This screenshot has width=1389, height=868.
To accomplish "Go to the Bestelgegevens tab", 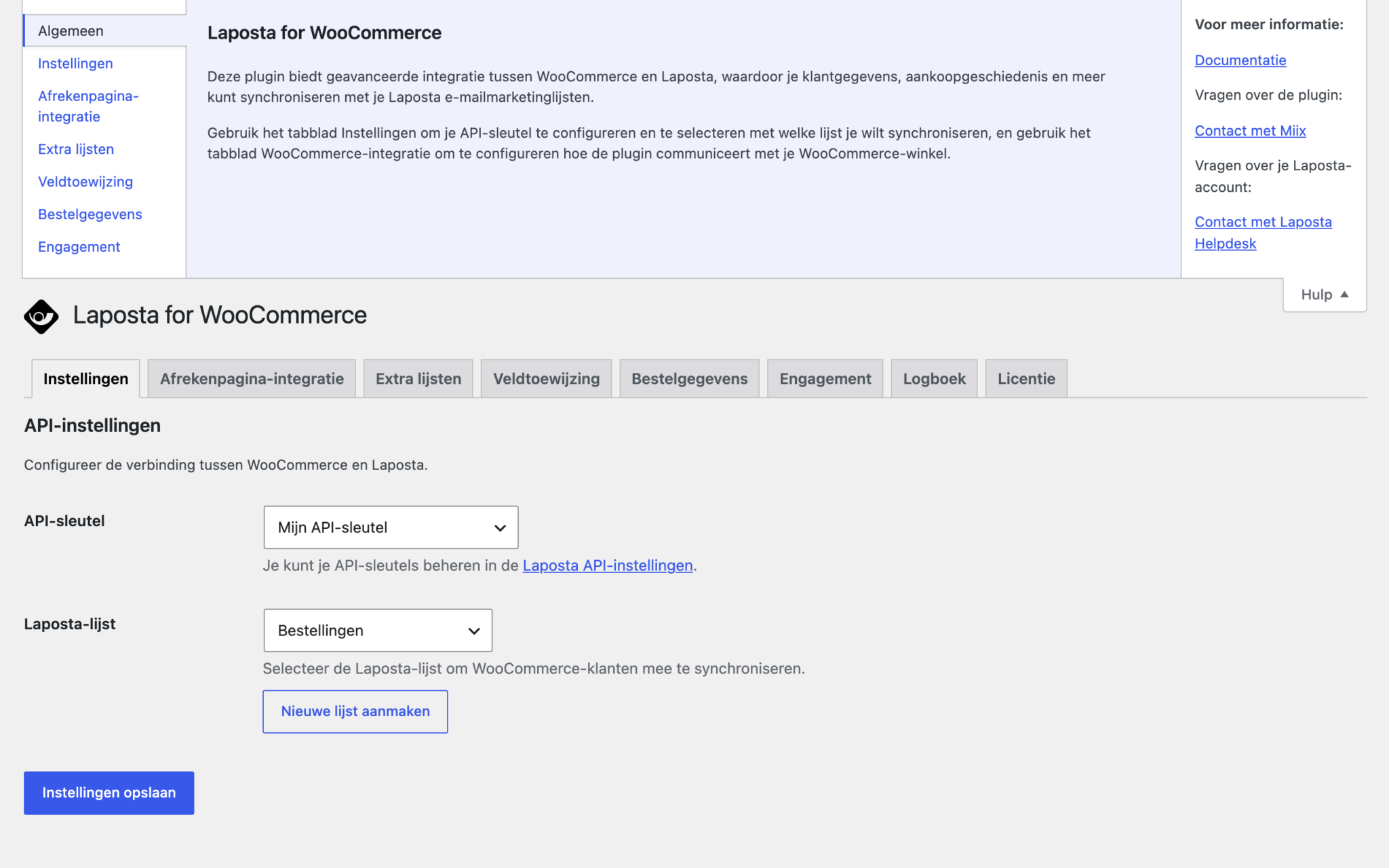I will point(690,378).
